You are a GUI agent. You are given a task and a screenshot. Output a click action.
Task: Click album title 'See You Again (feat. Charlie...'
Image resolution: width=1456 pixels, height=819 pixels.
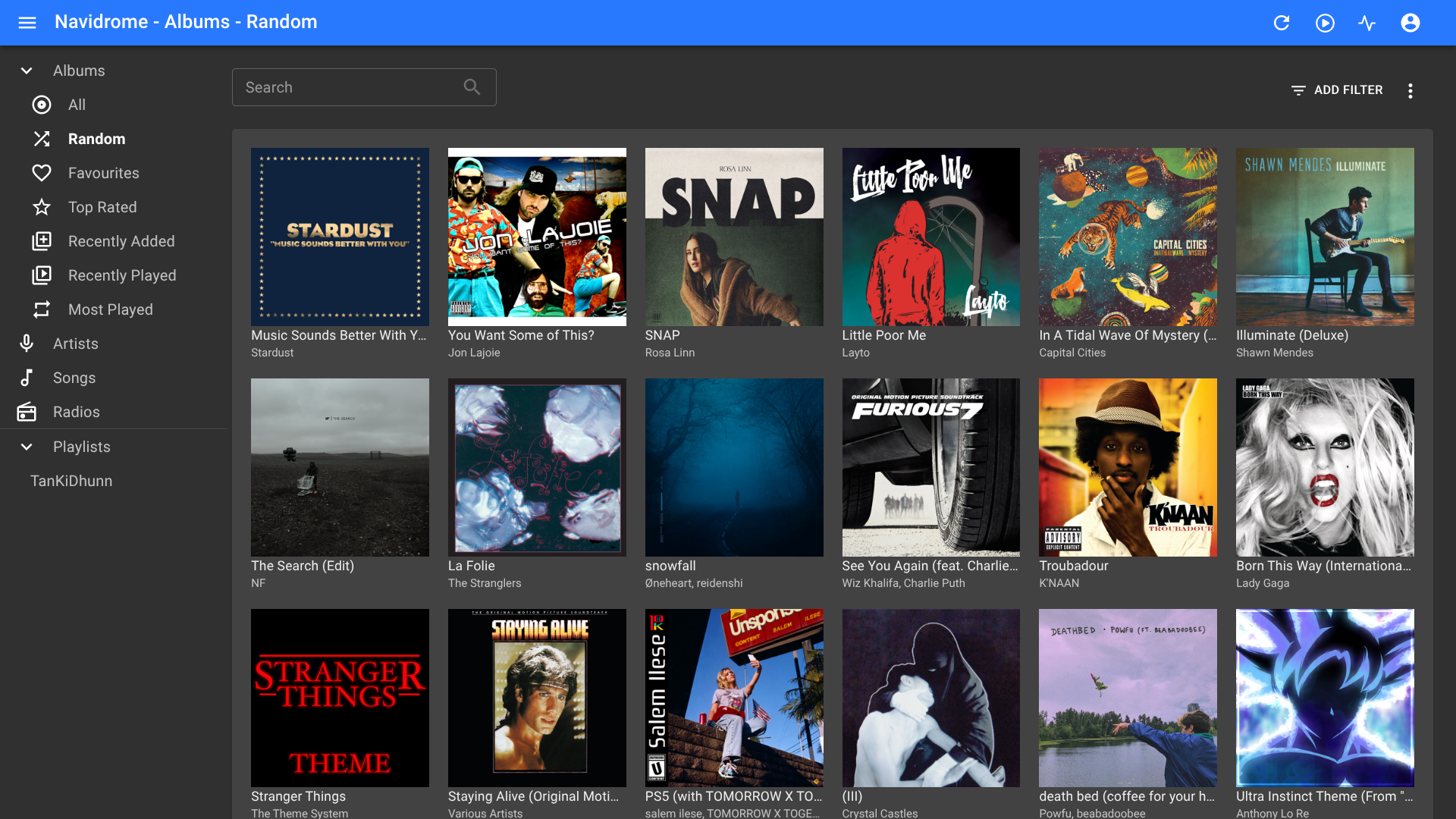click(930, 566)
